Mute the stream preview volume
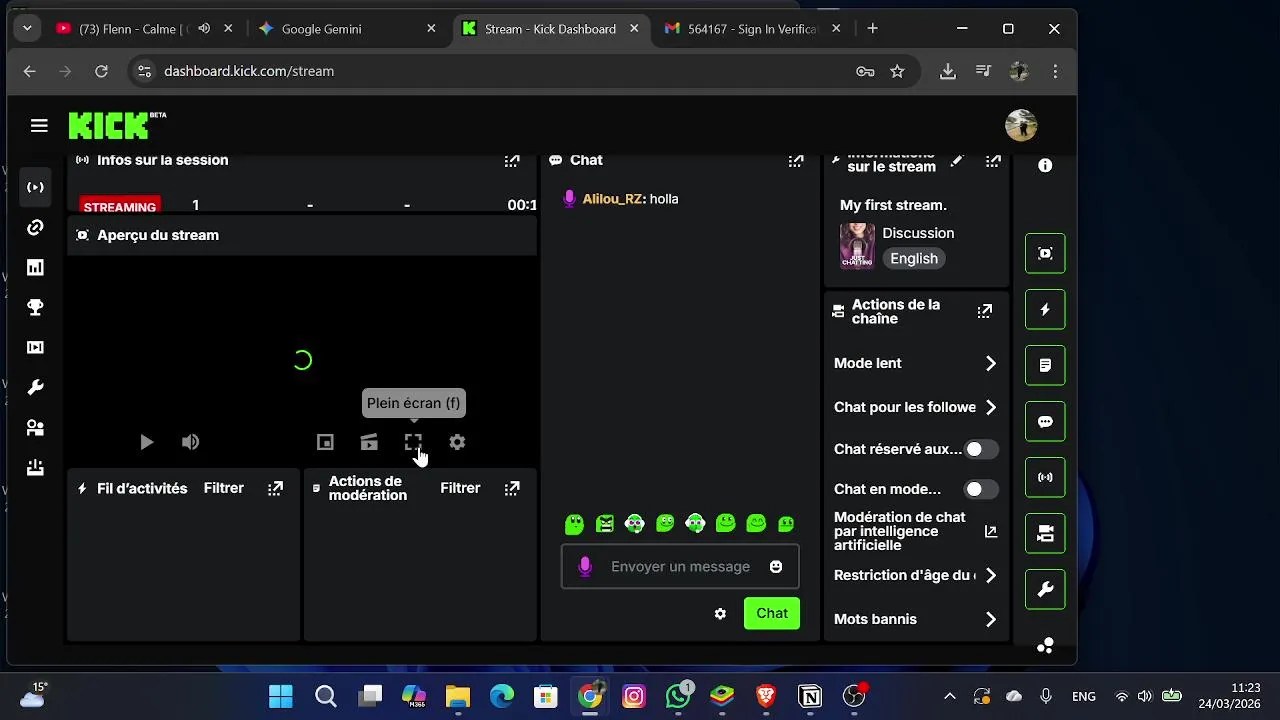Viewport: 1280px width, 720px height. pyautogui.click(x=190, y=442)
